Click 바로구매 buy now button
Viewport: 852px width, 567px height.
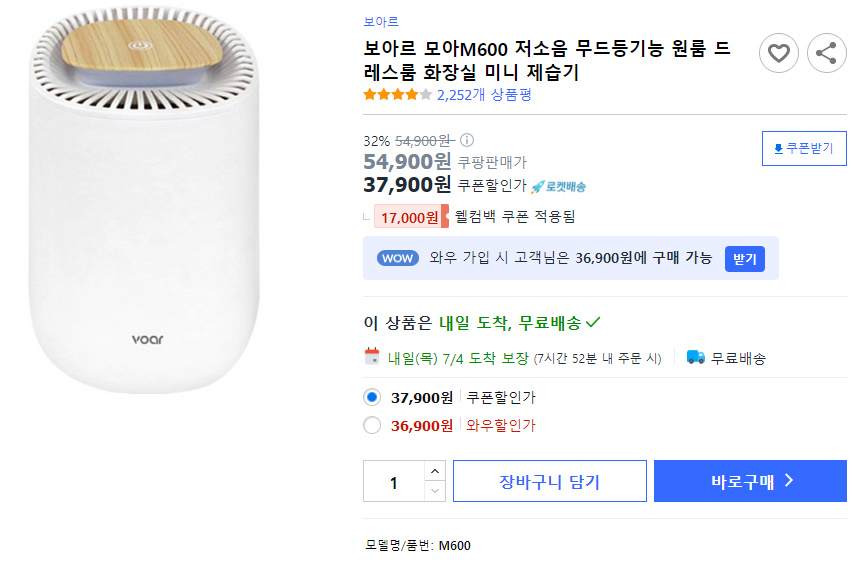tap(750, 481)
